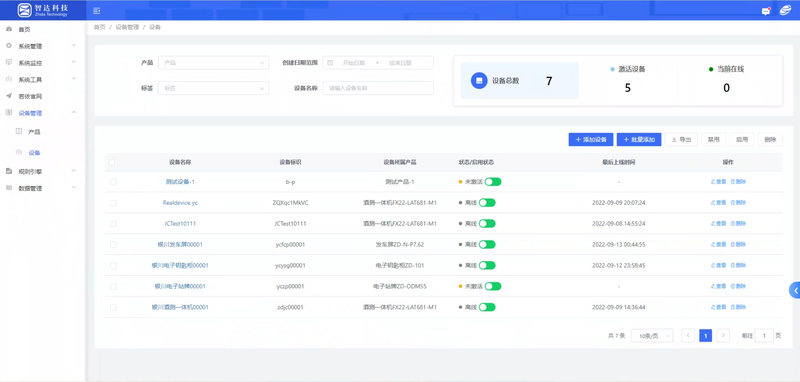Open the Realdevice yc device link
This screenshot has width=800, height=382.
[180, 202]
